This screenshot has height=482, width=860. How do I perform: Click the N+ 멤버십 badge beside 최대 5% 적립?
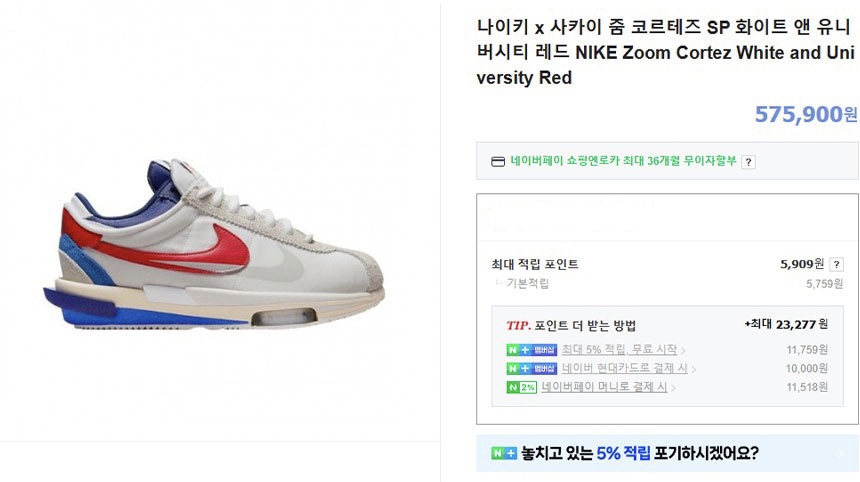click(531, 350)
